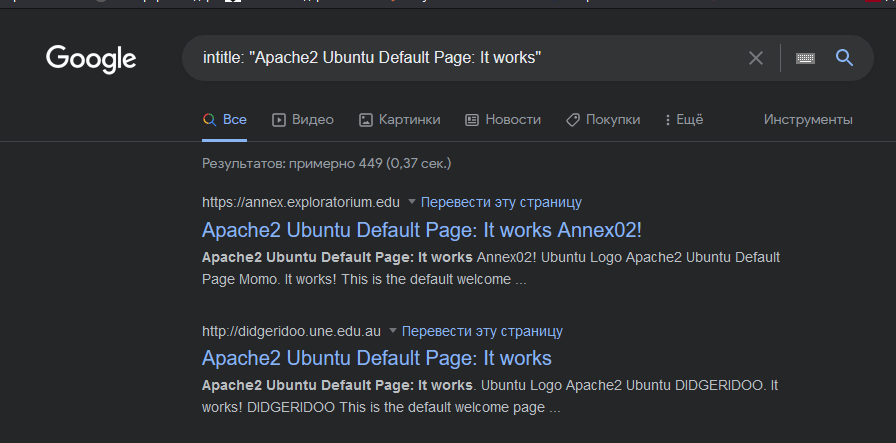Select the Все results tab
This screenshot has width=896, height=443.
225,119
